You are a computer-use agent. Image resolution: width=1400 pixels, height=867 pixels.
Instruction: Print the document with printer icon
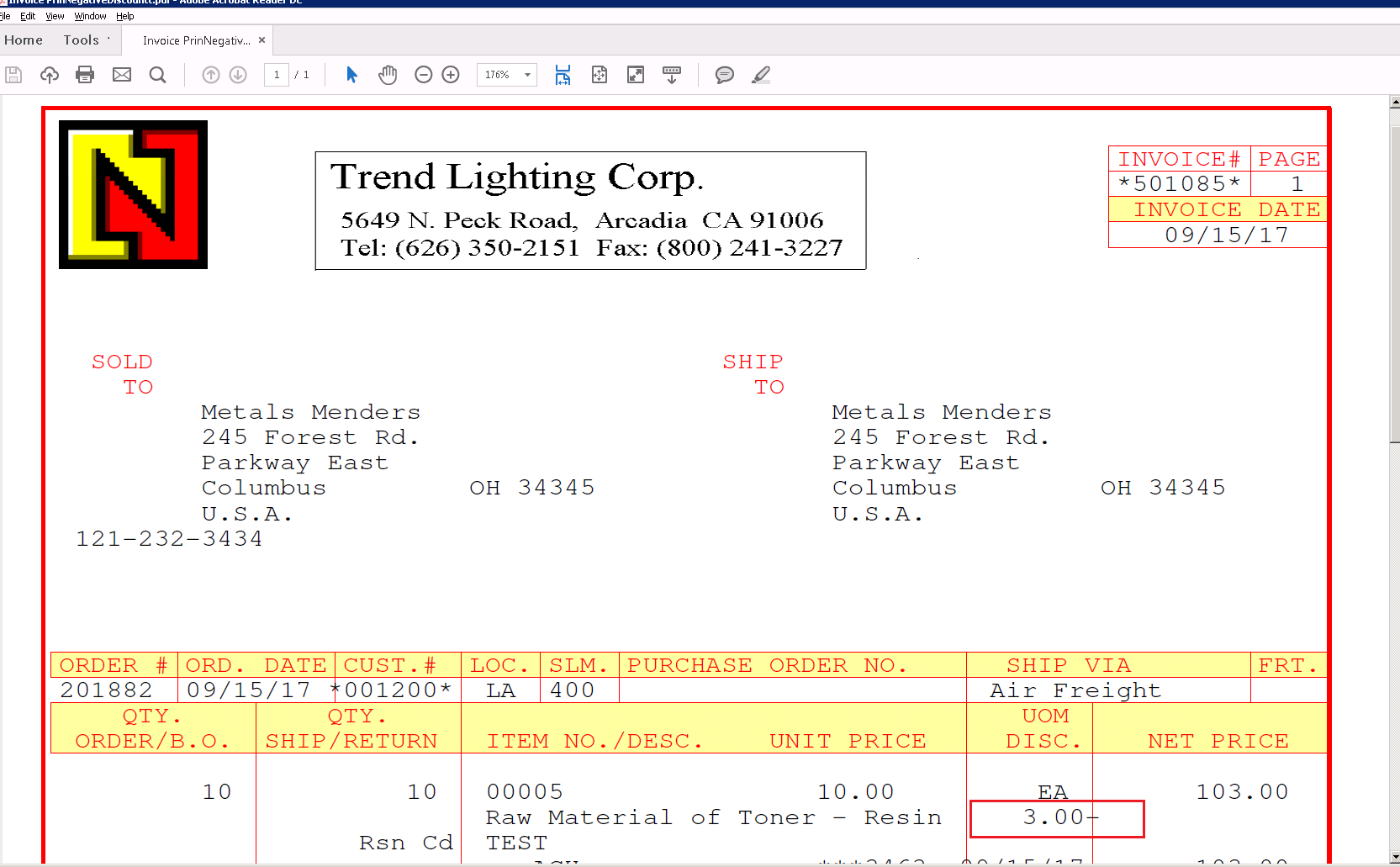tap(85, 75)
